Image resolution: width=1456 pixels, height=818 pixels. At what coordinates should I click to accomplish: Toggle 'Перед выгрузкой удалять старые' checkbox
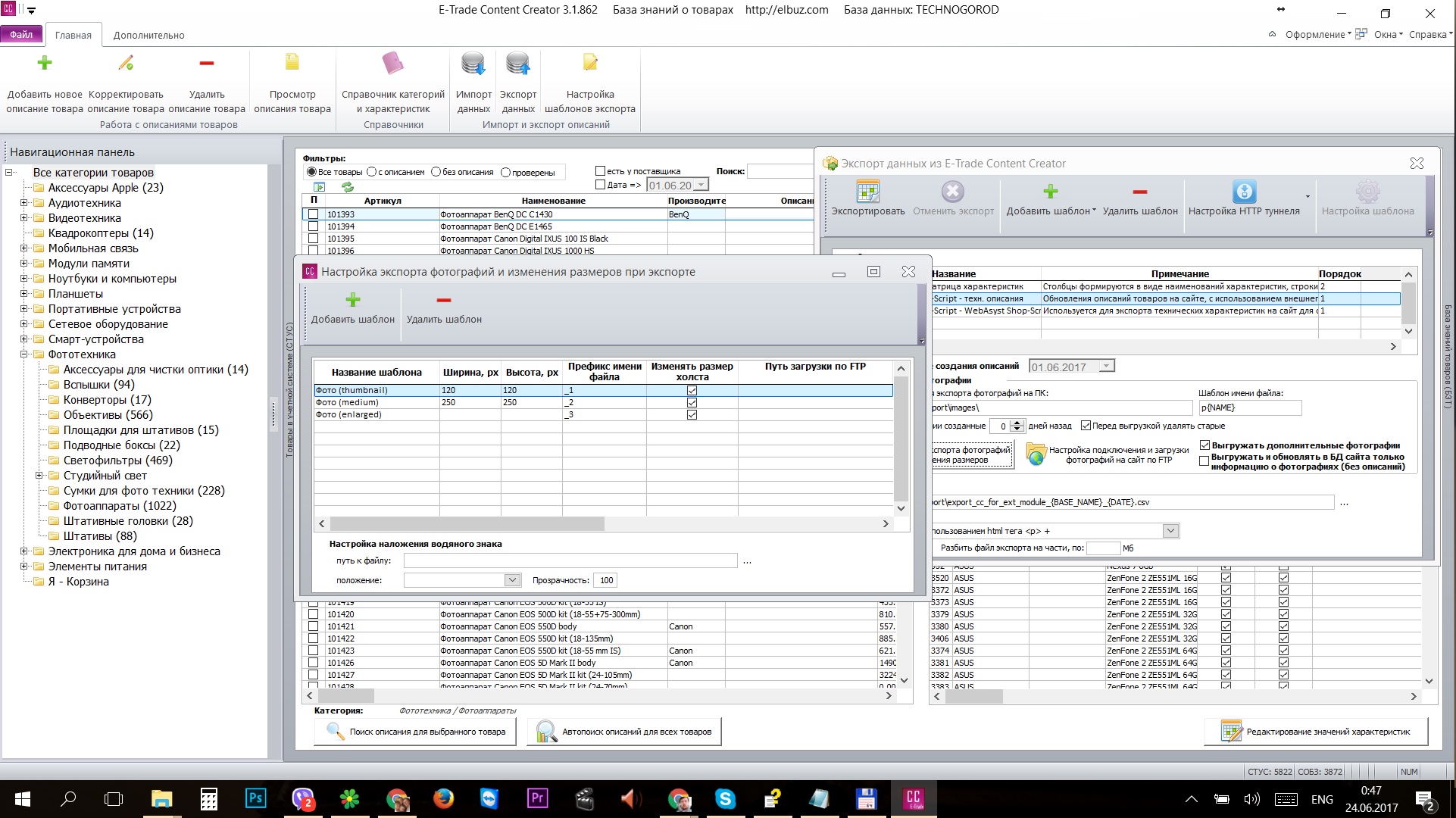point(1086,426)
